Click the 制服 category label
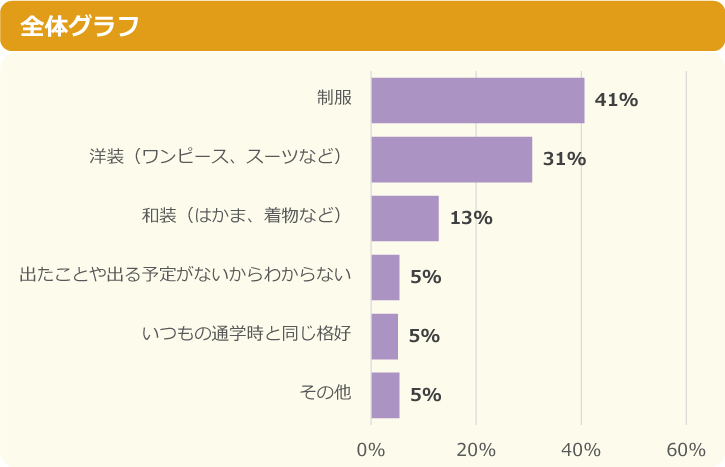Screen dimensions: 725x467 tap(334, 98)
